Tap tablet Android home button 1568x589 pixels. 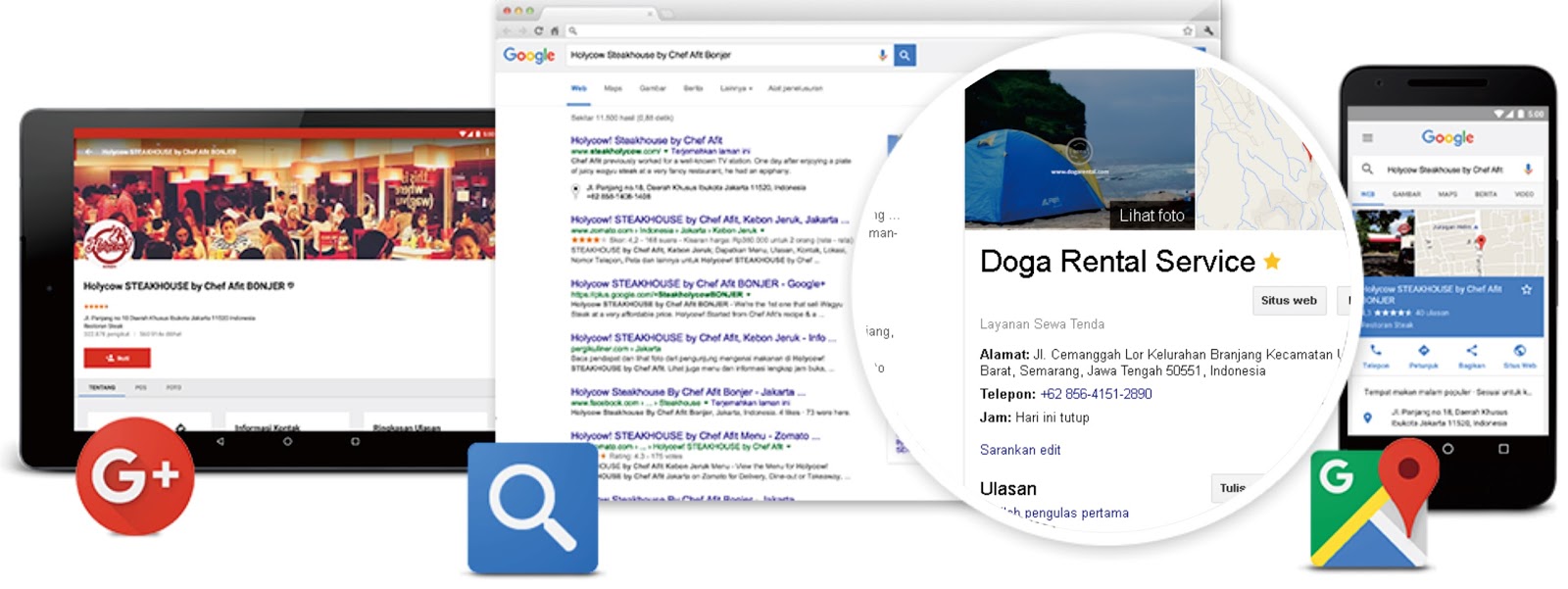click(287, 441)
